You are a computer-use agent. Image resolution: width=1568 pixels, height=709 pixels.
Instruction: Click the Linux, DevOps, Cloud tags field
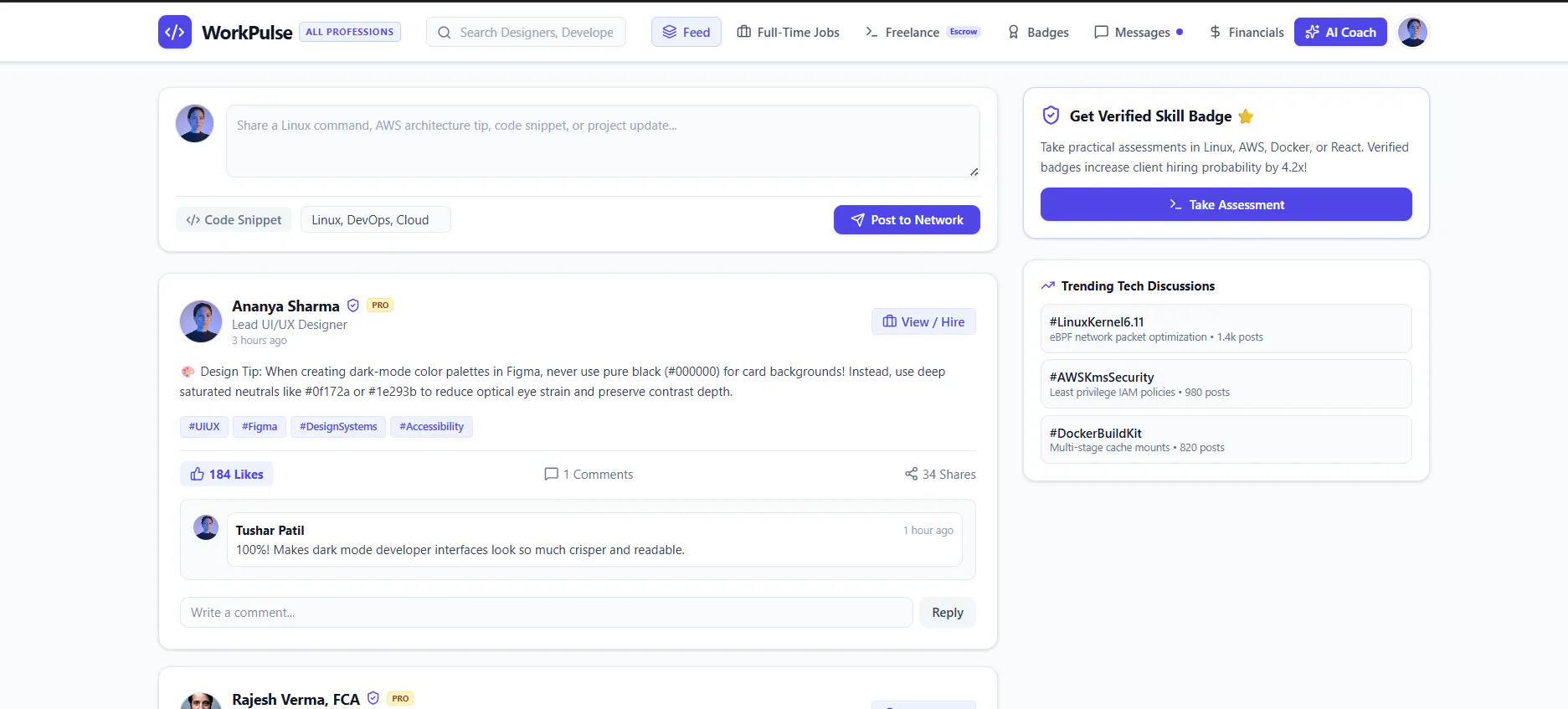(375, 219)
